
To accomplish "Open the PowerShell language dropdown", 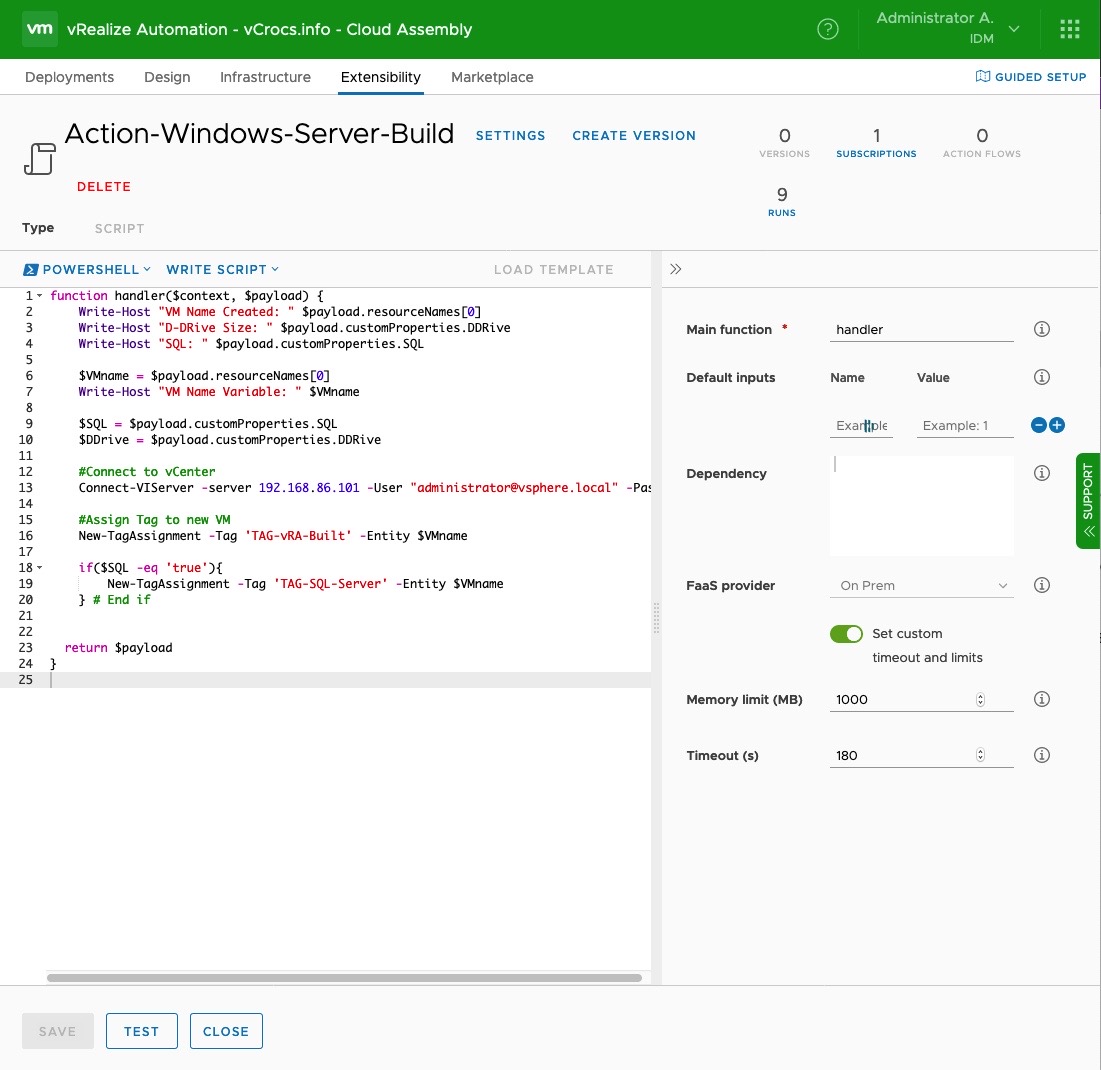I will (87, 269).
